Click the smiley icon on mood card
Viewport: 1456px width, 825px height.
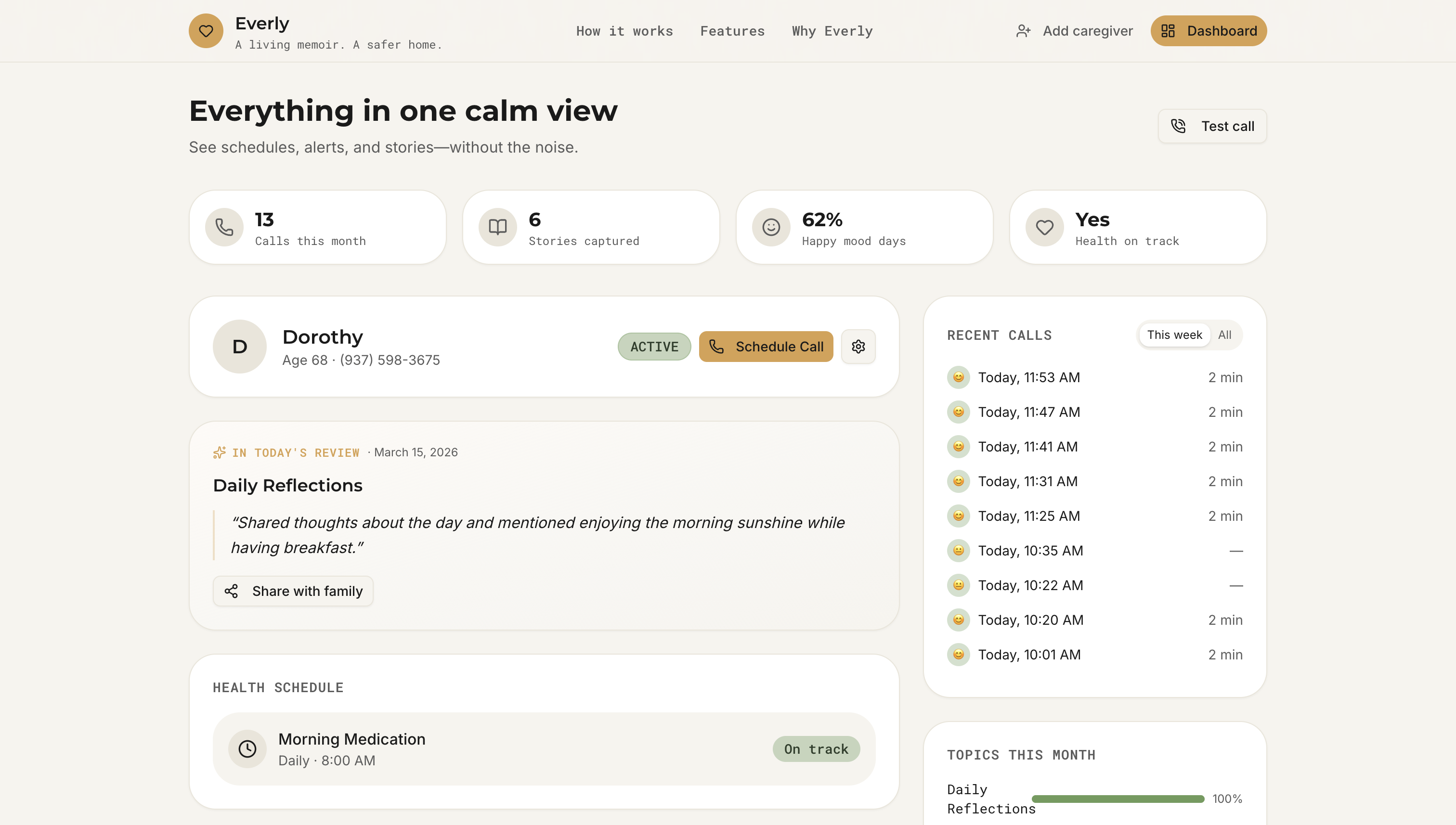(x=771, y=227)
